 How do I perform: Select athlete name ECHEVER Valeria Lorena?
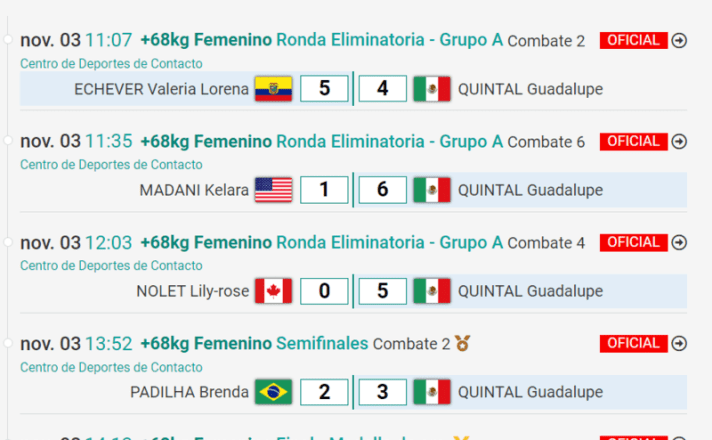[x=161, y=89]
